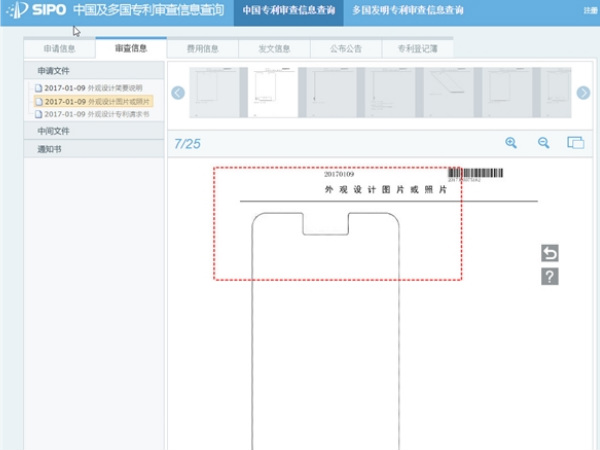Click the 20170109 date on document
600x450 pixels.
[339, 174]
